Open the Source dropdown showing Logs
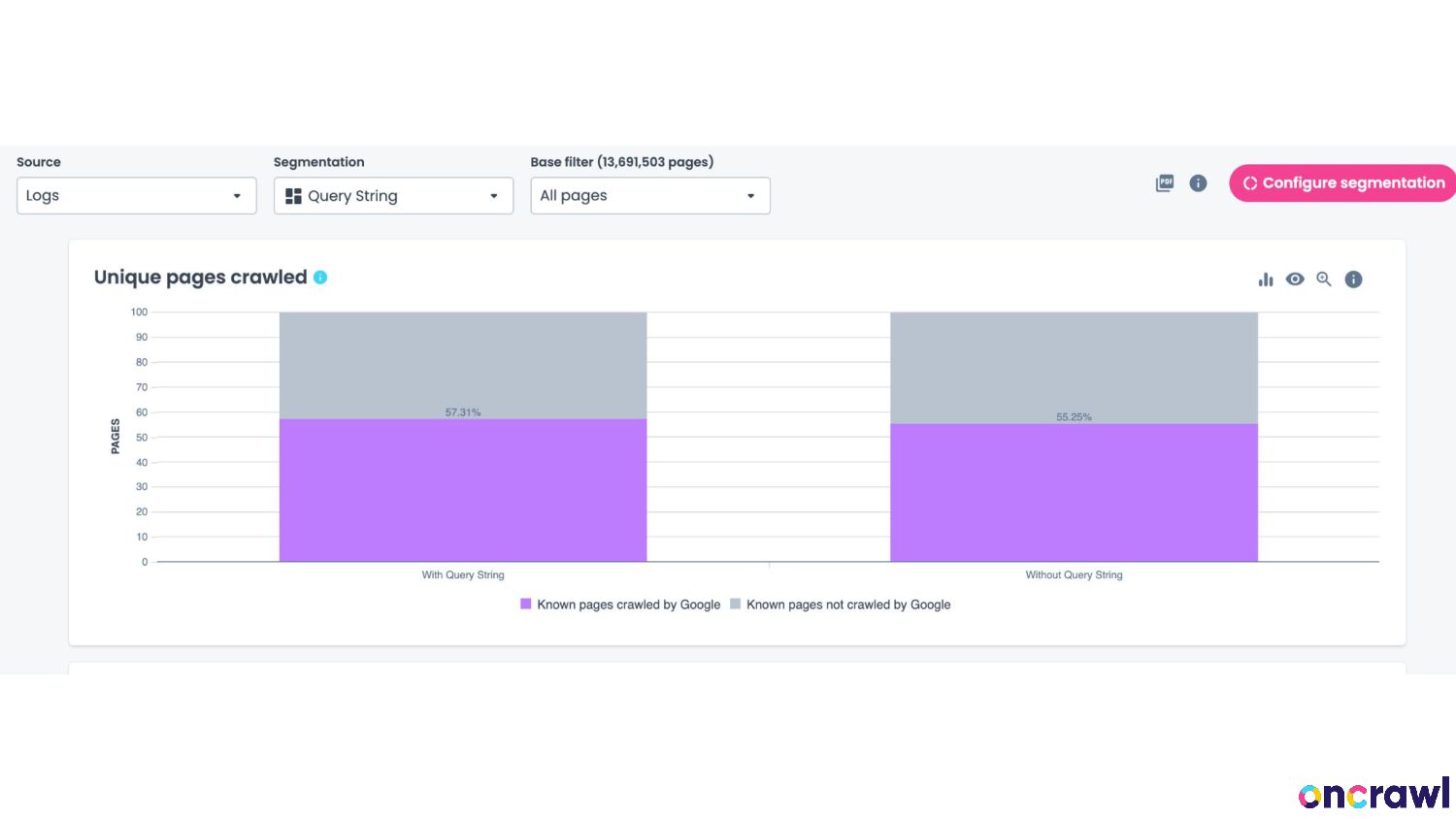This screenshot has width=1456, height=819. 136,196
